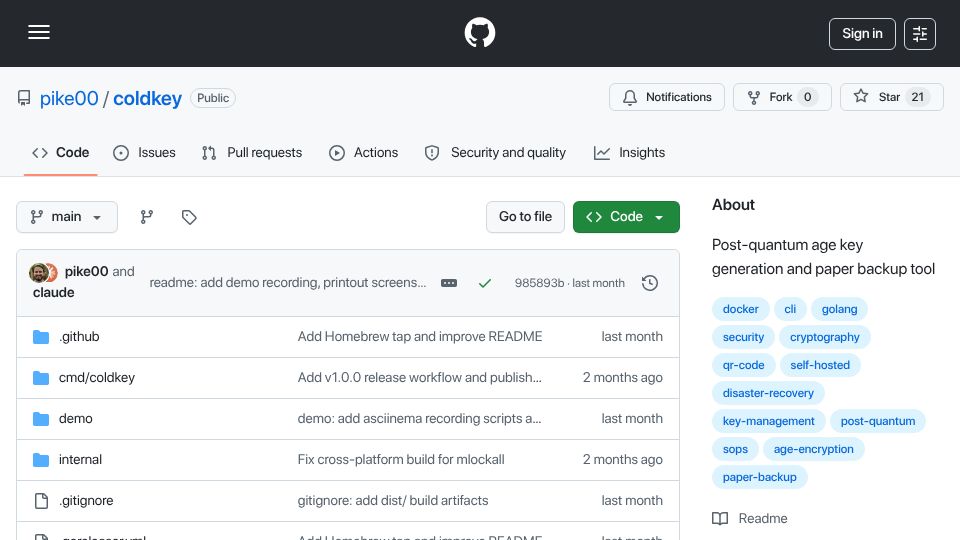This screenshot has width=960, height=540.
Task: Select the self-hosted topic tag
Action: (820, 366)
